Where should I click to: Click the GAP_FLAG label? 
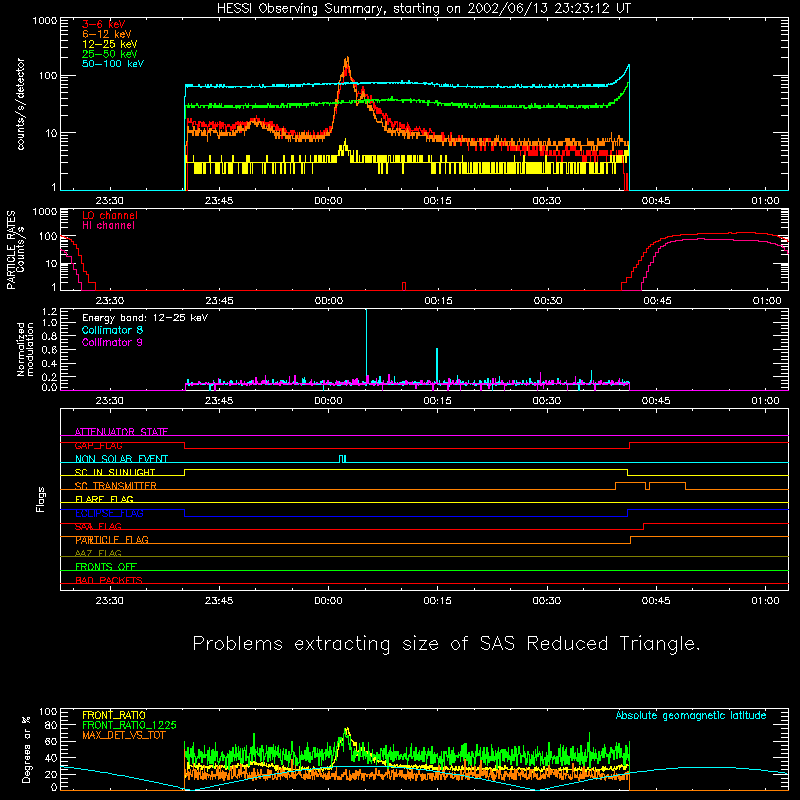click(98, 445)
